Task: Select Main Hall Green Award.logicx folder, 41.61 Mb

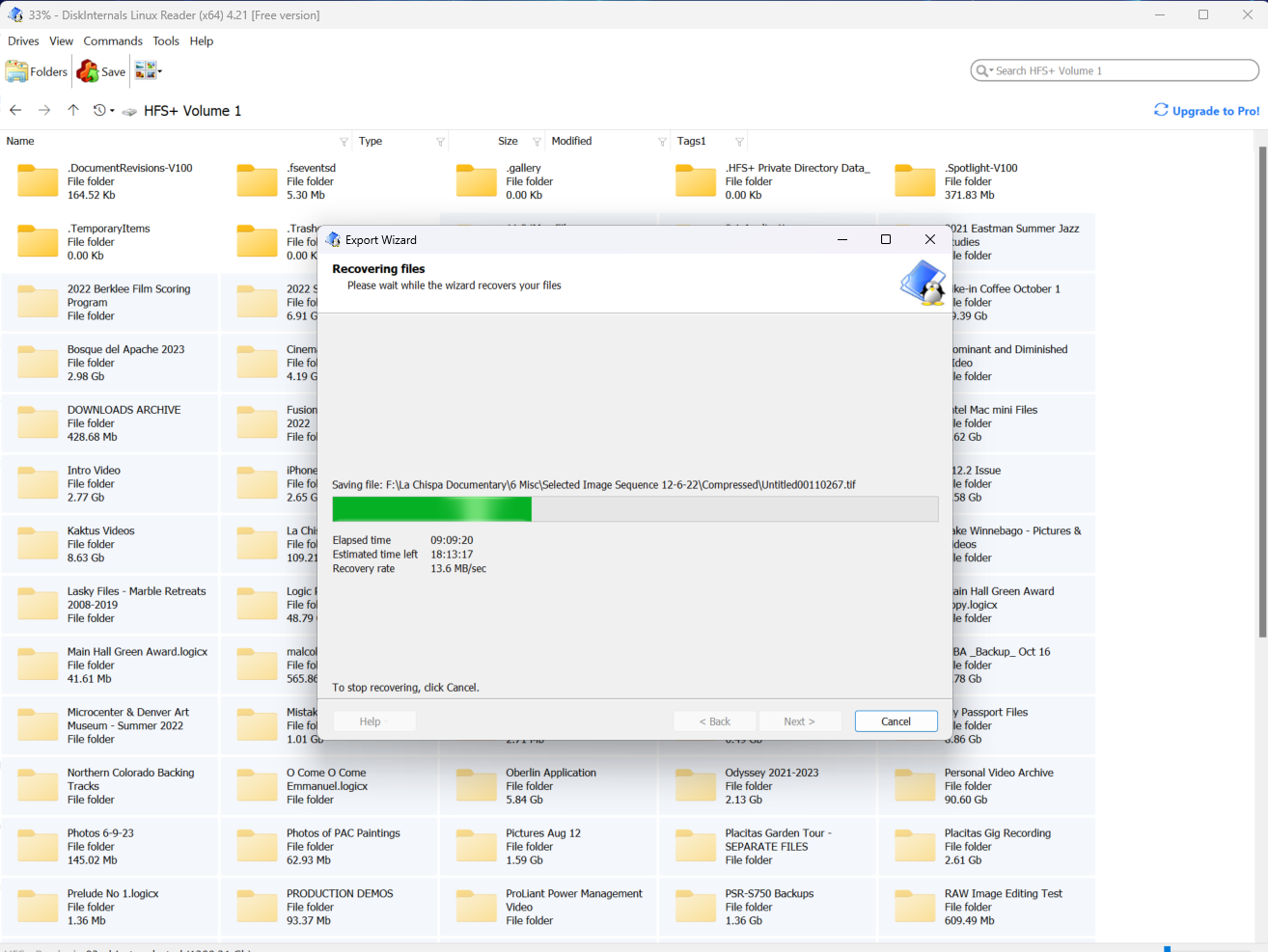Action: tap(110, 665)
